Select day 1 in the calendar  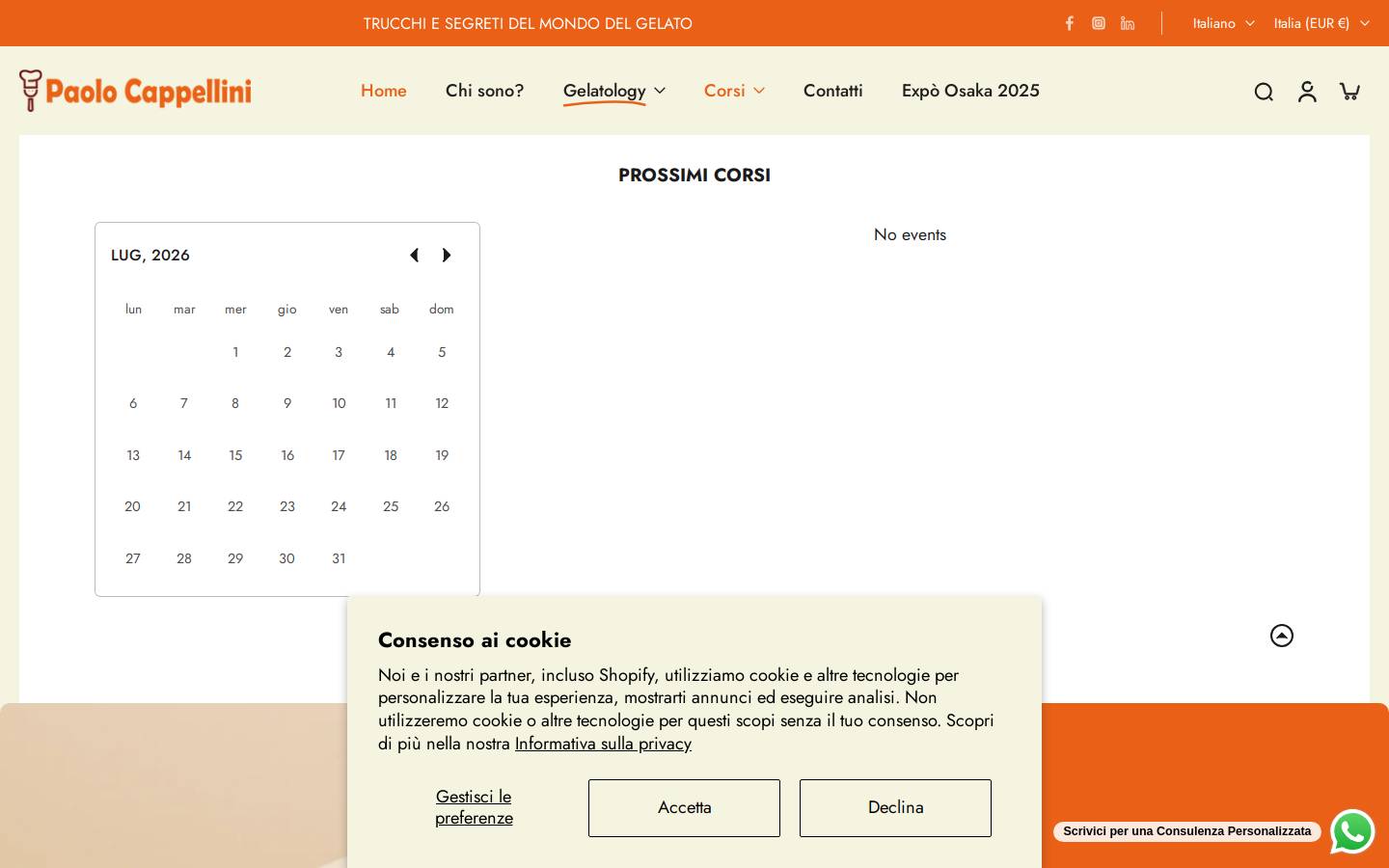[x=235, y=352]
